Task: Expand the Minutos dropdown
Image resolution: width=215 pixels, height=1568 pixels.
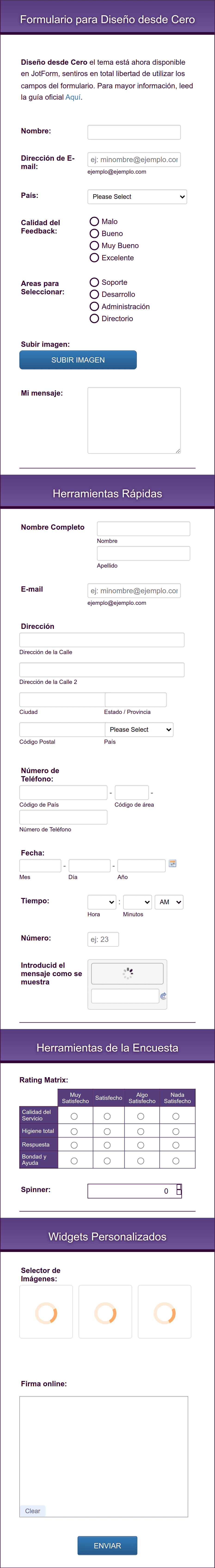Action: coord(137,902)
